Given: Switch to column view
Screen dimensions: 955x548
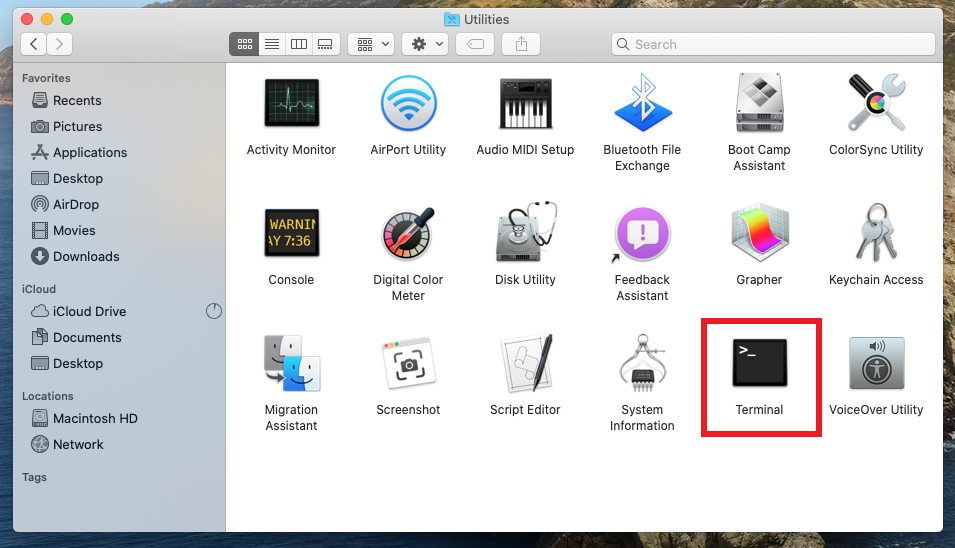Looking at the screenshot, I should 298,44.
